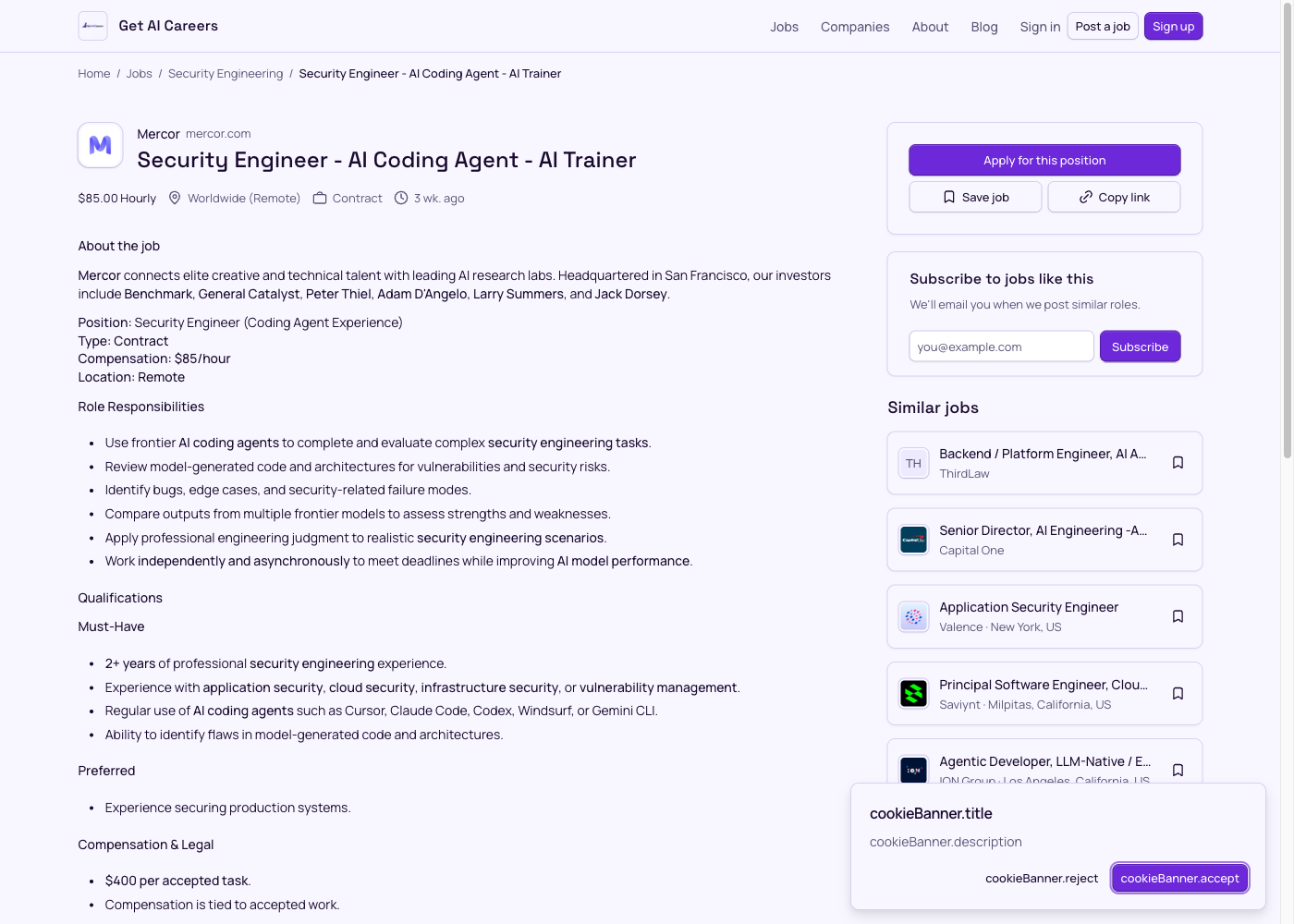
Task: Click the Saviynt company logo
Action: (x=913, y=693)
